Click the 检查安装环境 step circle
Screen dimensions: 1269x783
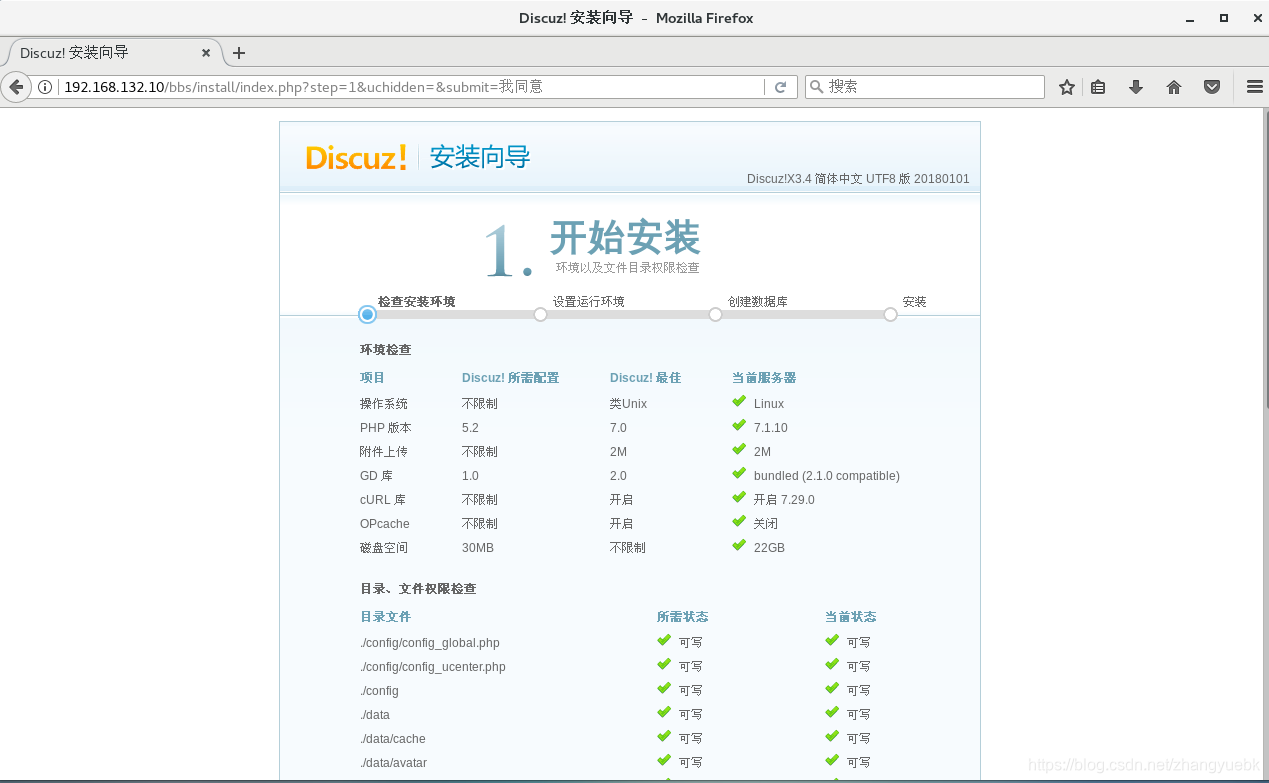point(367,314)
